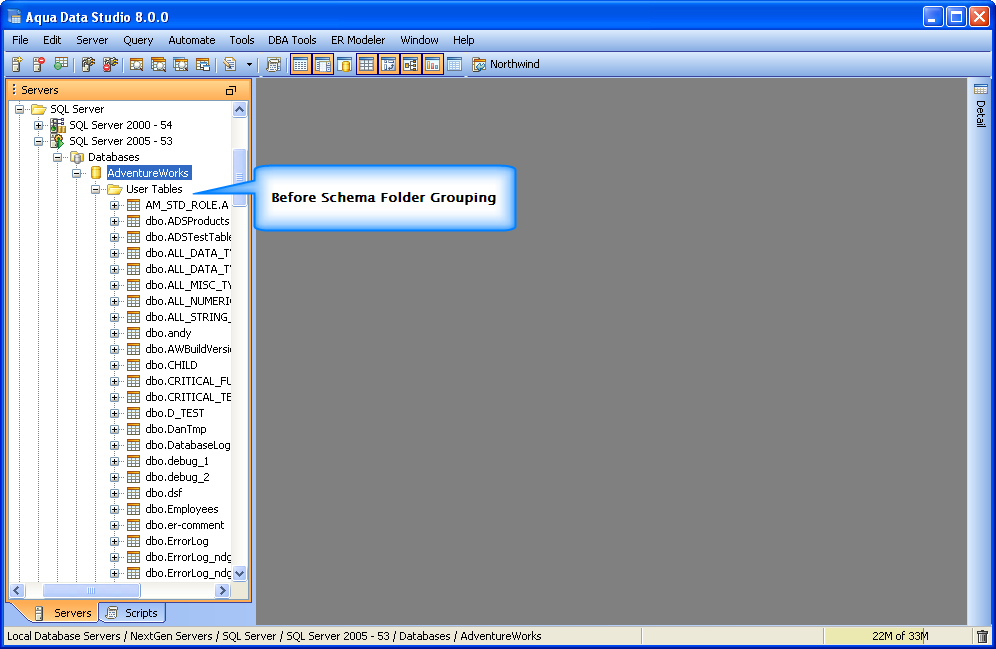Open the Help menu
The height and width of the screenshot is (649, 996).
pos(464,40)
